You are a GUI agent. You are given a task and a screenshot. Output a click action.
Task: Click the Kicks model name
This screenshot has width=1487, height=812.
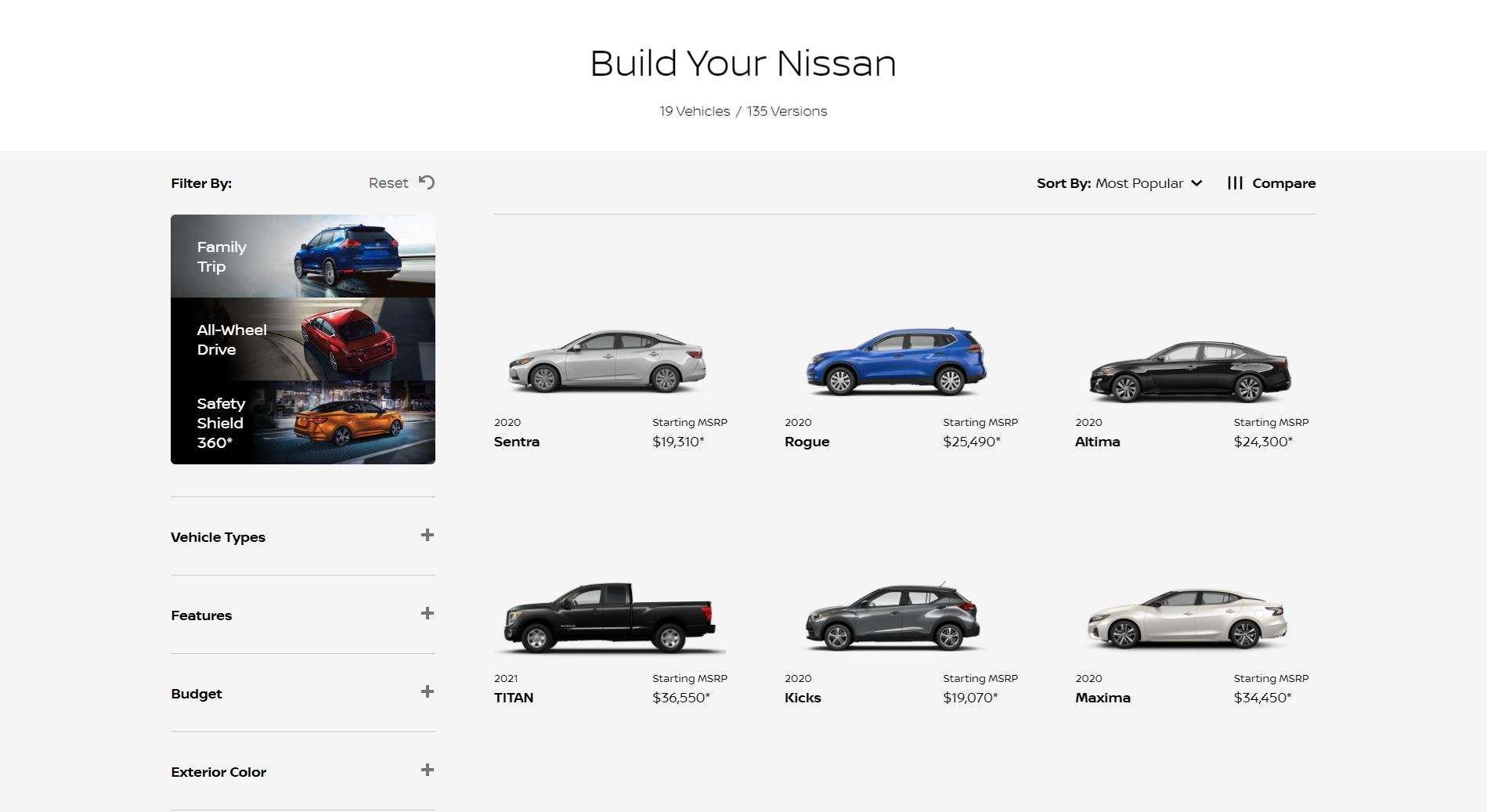point(803,698)
